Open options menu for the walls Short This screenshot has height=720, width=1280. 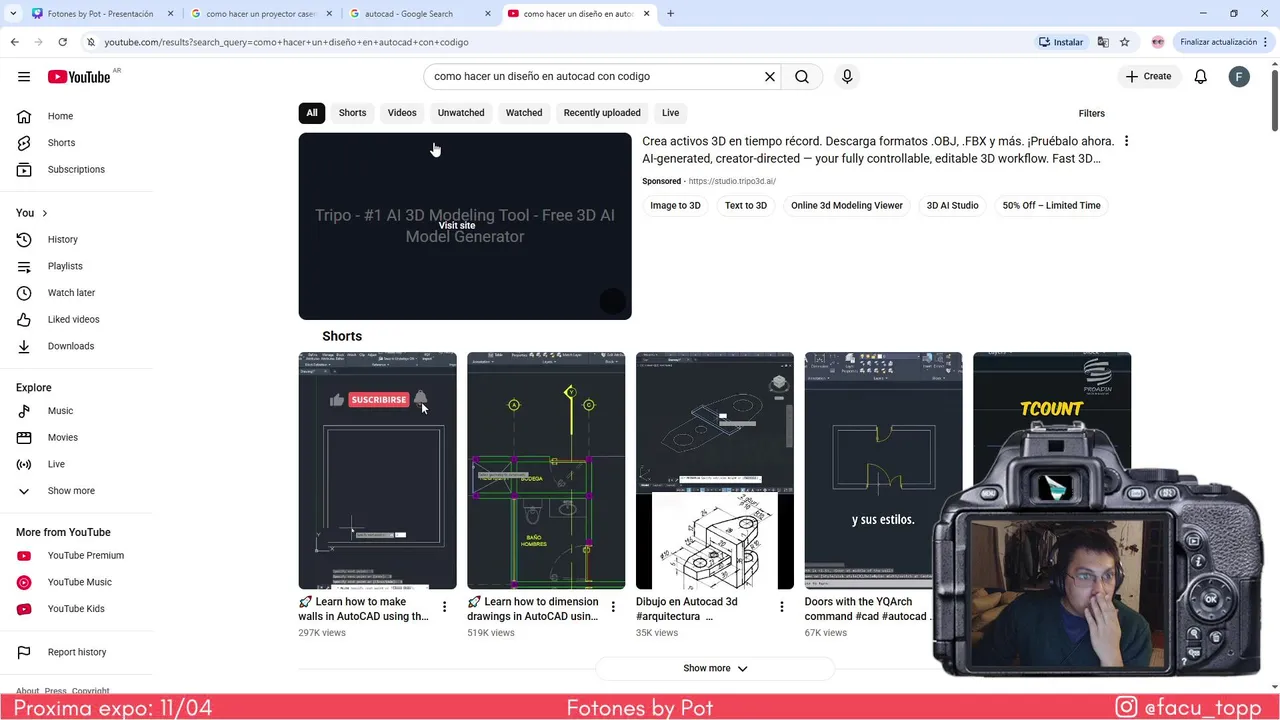[x=444, y=607]
